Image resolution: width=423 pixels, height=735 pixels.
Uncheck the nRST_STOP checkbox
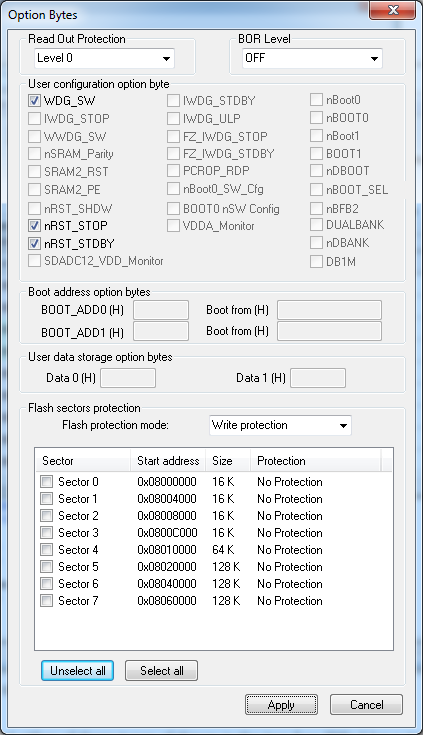pos(35,226)
